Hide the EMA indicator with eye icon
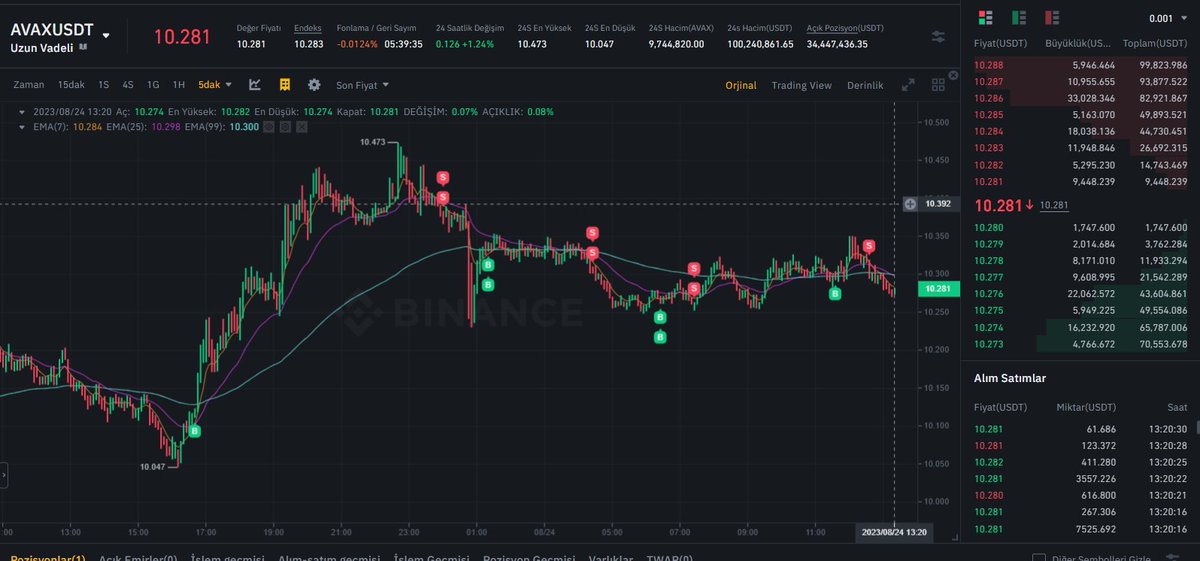 268,127
